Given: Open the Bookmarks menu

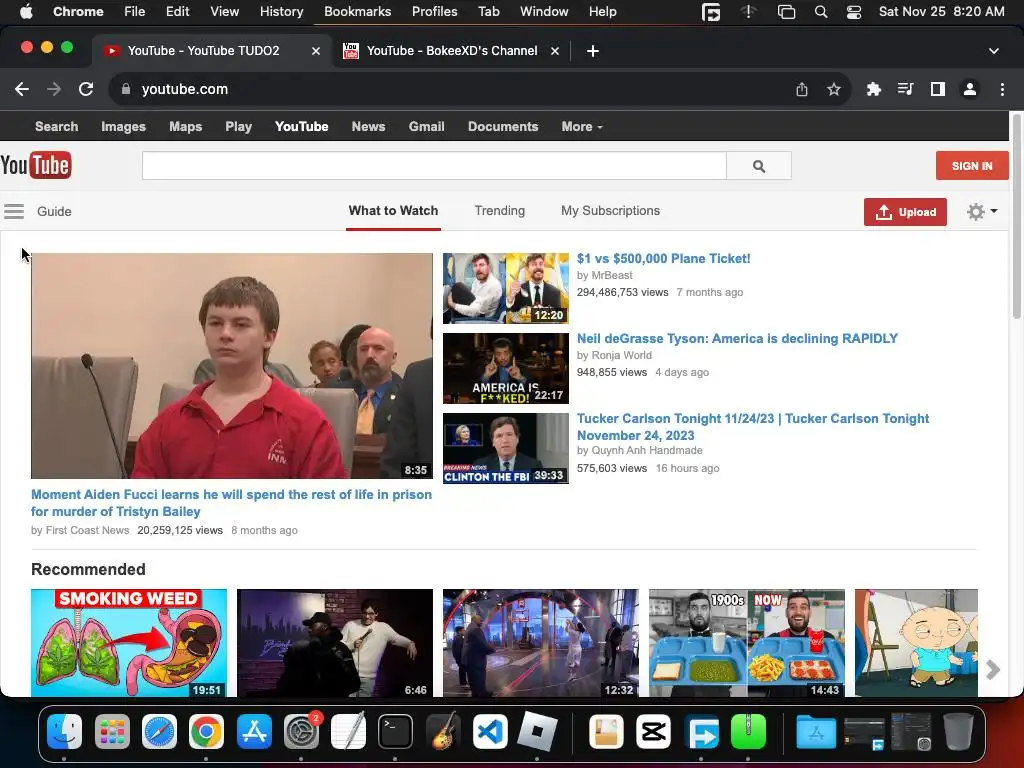Looking at the screenshot, I should point(357,12).
